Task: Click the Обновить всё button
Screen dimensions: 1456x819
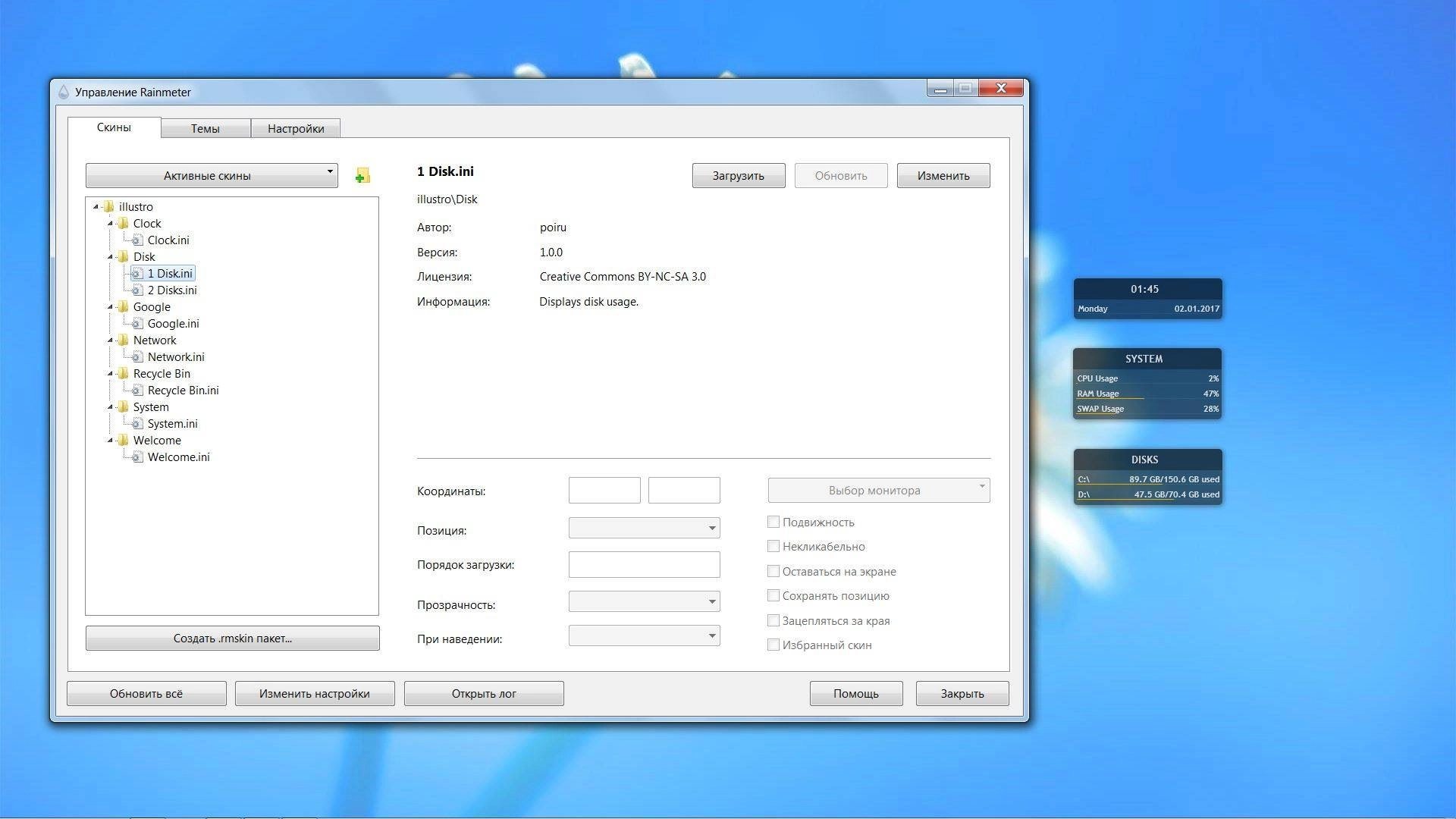Action: tap(146, 693)
